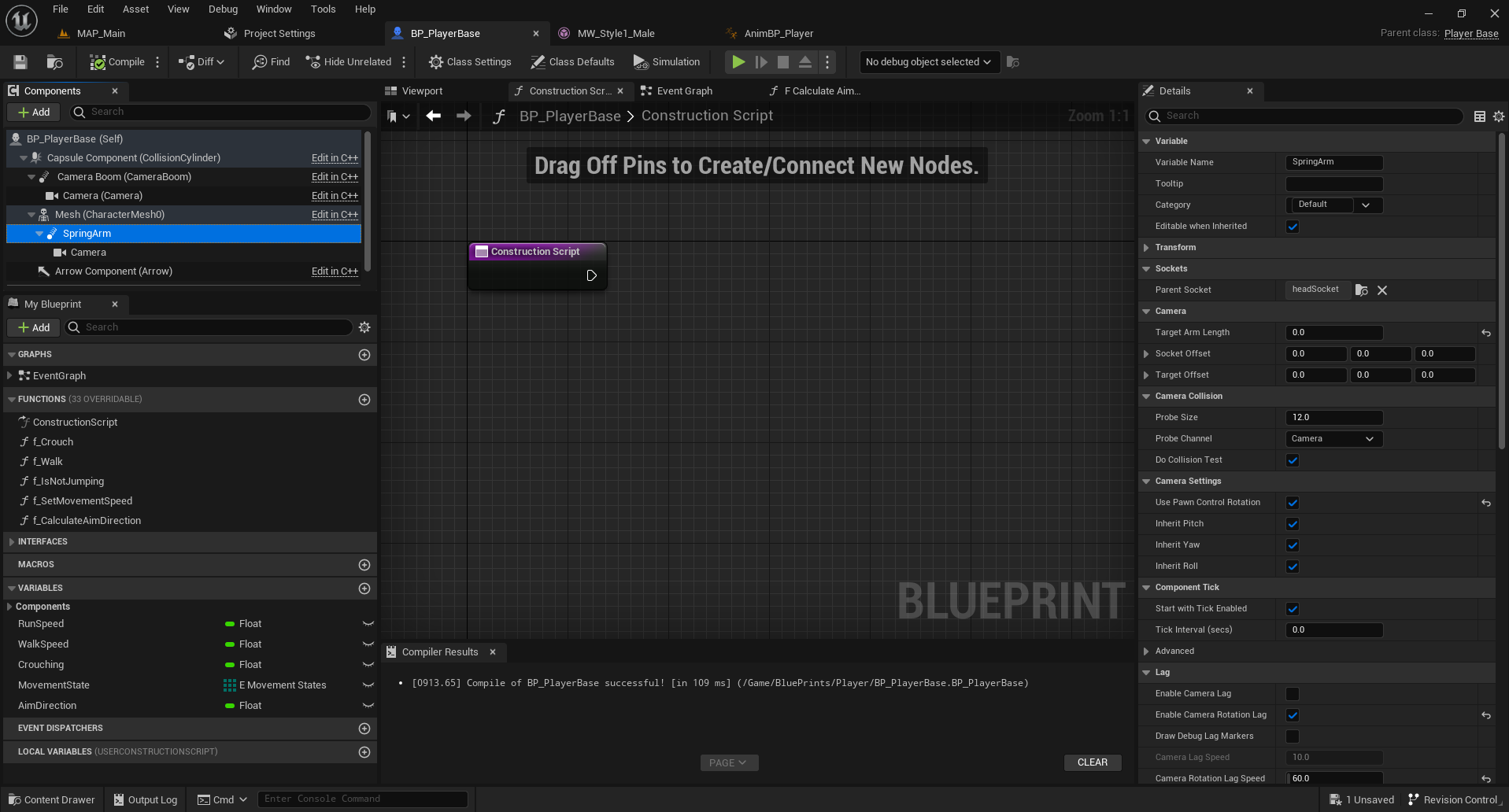Toggle Inherit Pitch checkbox

(1293, 524)
